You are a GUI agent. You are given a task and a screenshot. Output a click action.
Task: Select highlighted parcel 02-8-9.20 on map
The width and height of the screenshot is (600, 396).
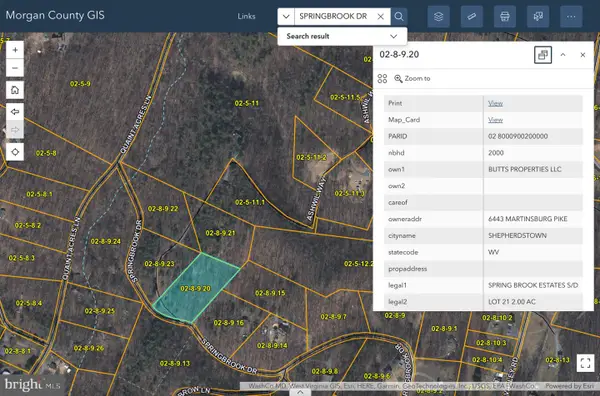click(195, 288)
